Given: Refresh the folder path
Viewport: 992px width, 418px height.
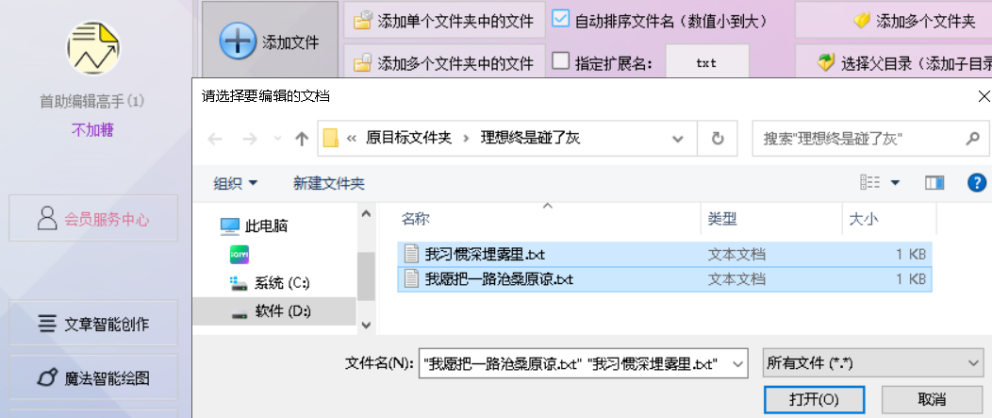Looking at the screenshot, I should point(717,138).
